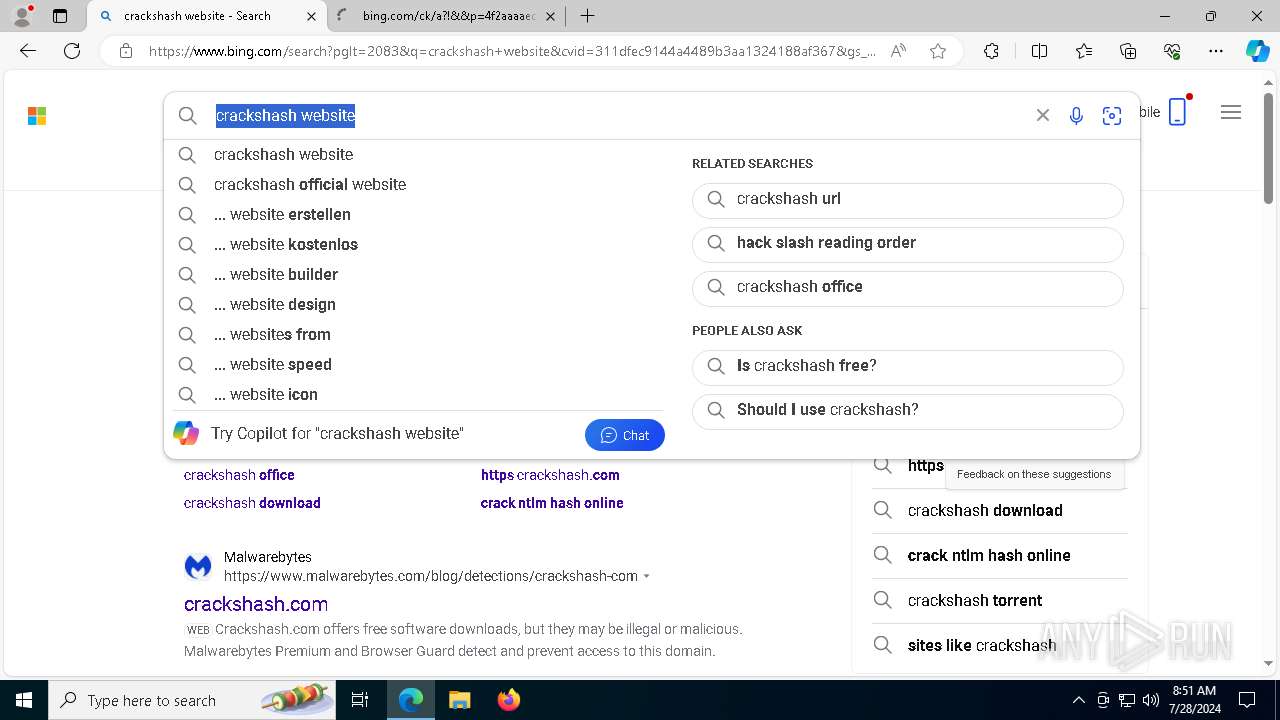Click the Microsoft logo on Bing

tap(37, 116)
